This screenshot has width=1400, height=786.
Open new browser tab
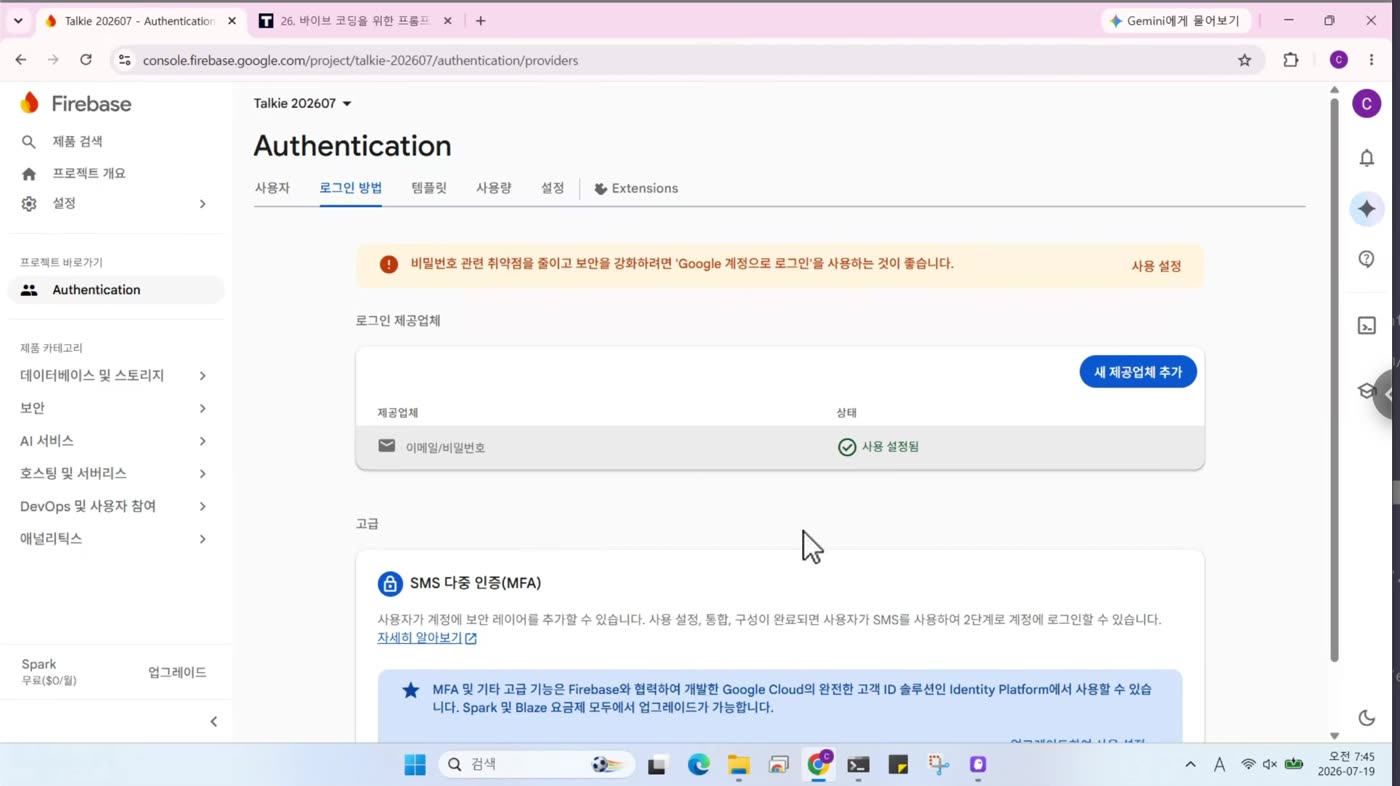click(x=481, y=20)
